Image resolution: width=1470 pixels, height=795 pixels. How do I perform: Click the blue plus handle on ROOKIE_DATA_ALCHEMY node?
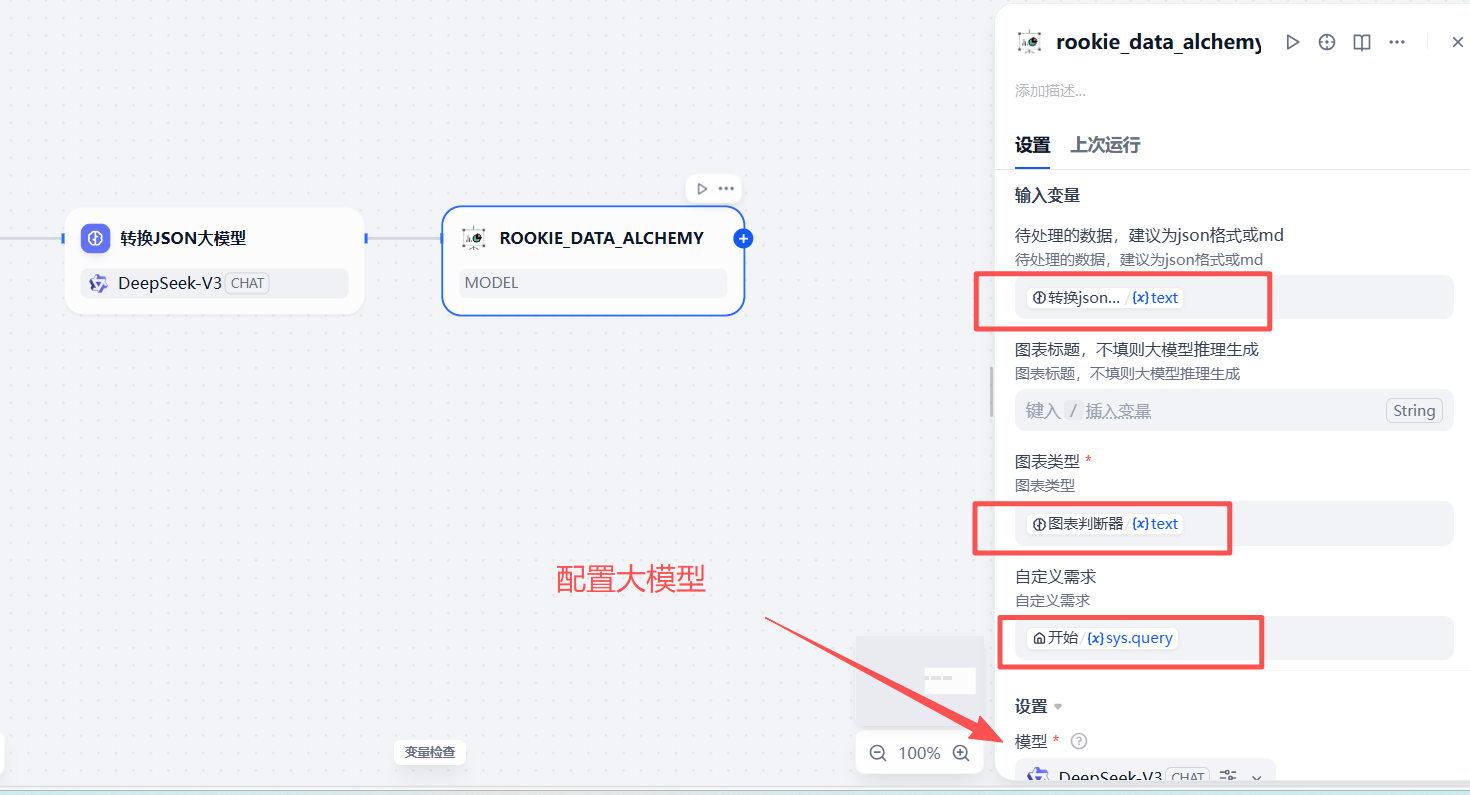[x=743, y=238]
